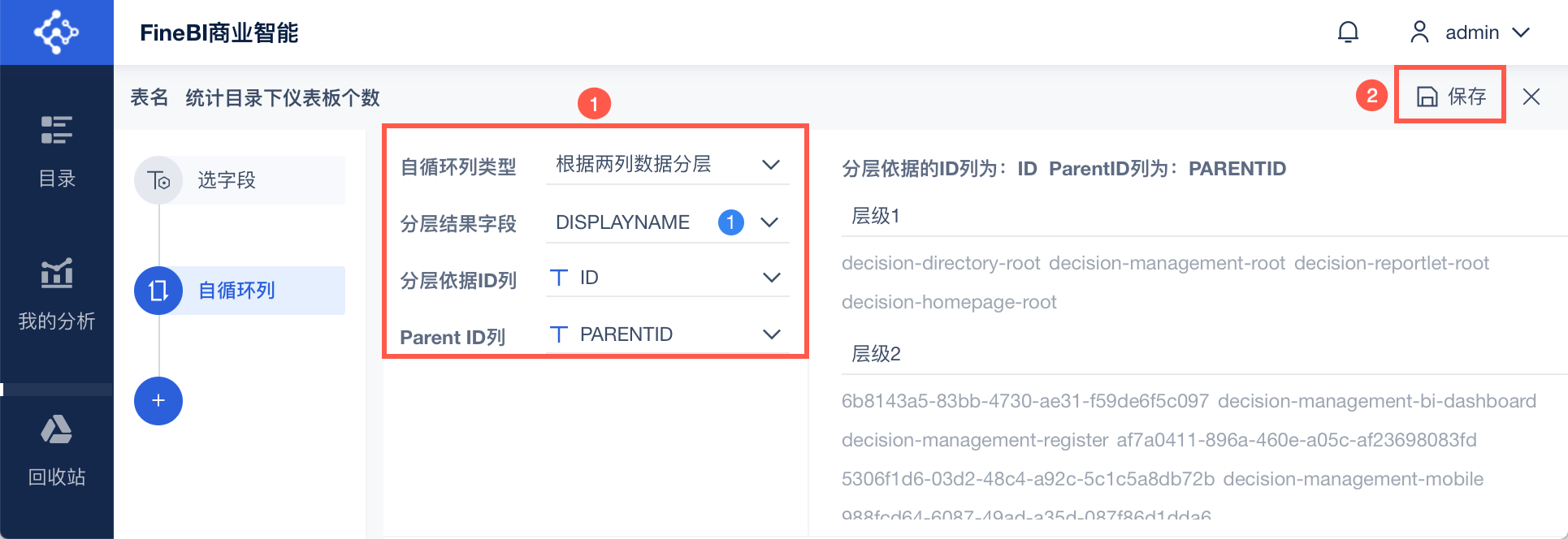
Task: Open the 回收站 recycle bin
Action: (57, 451)
